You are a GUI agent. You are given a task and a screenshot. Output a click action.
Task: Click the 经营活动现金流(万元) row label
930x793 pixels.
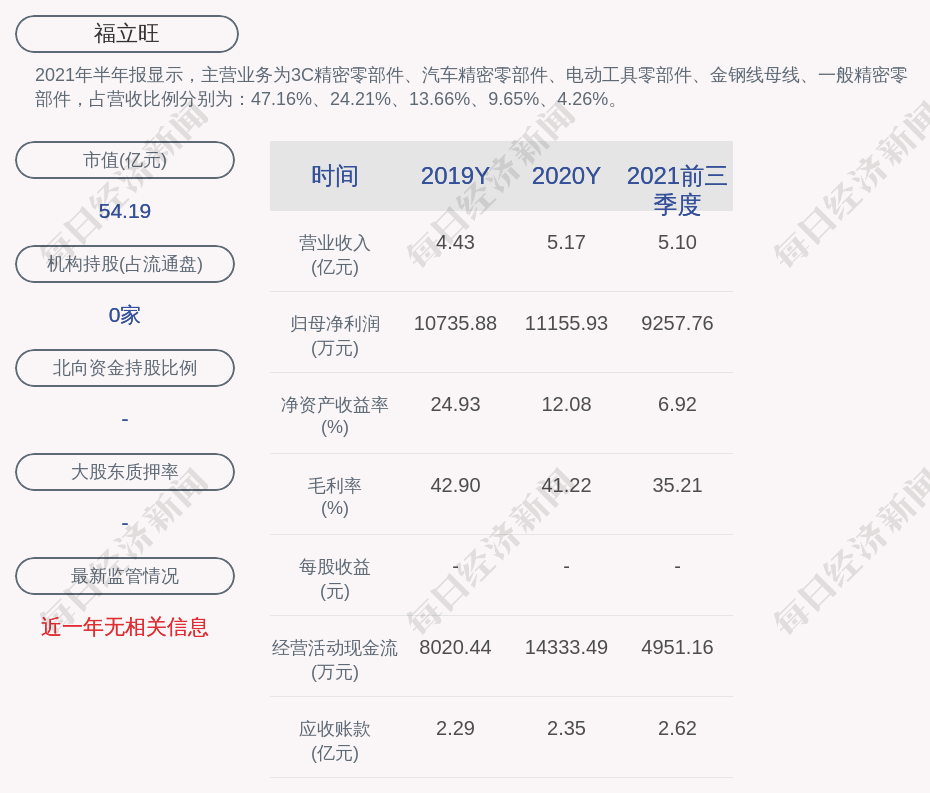[x=335, y=660]
